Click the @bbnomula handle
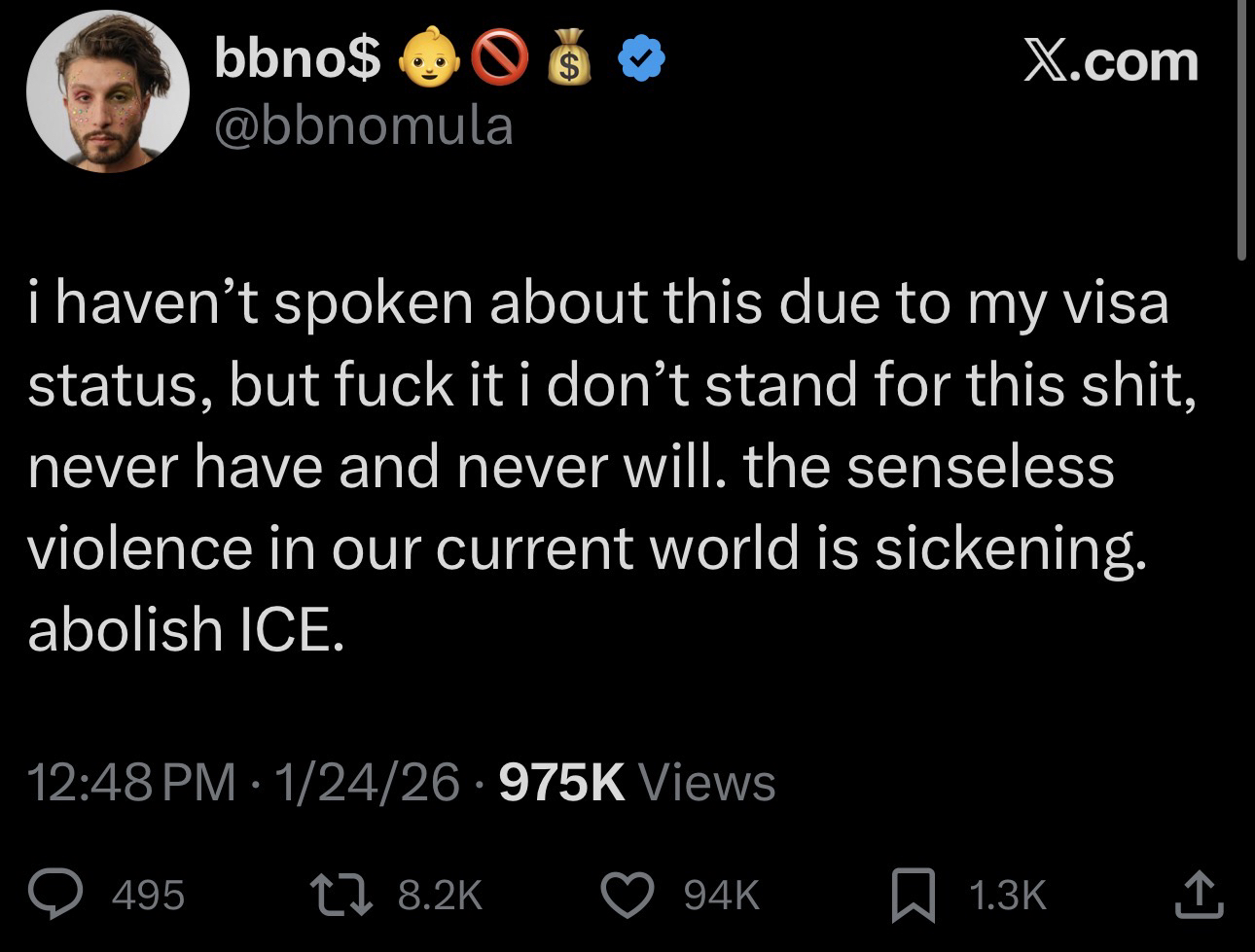Image resolution: width=1255 pixels, height=952 pixels. coord(363,126)
